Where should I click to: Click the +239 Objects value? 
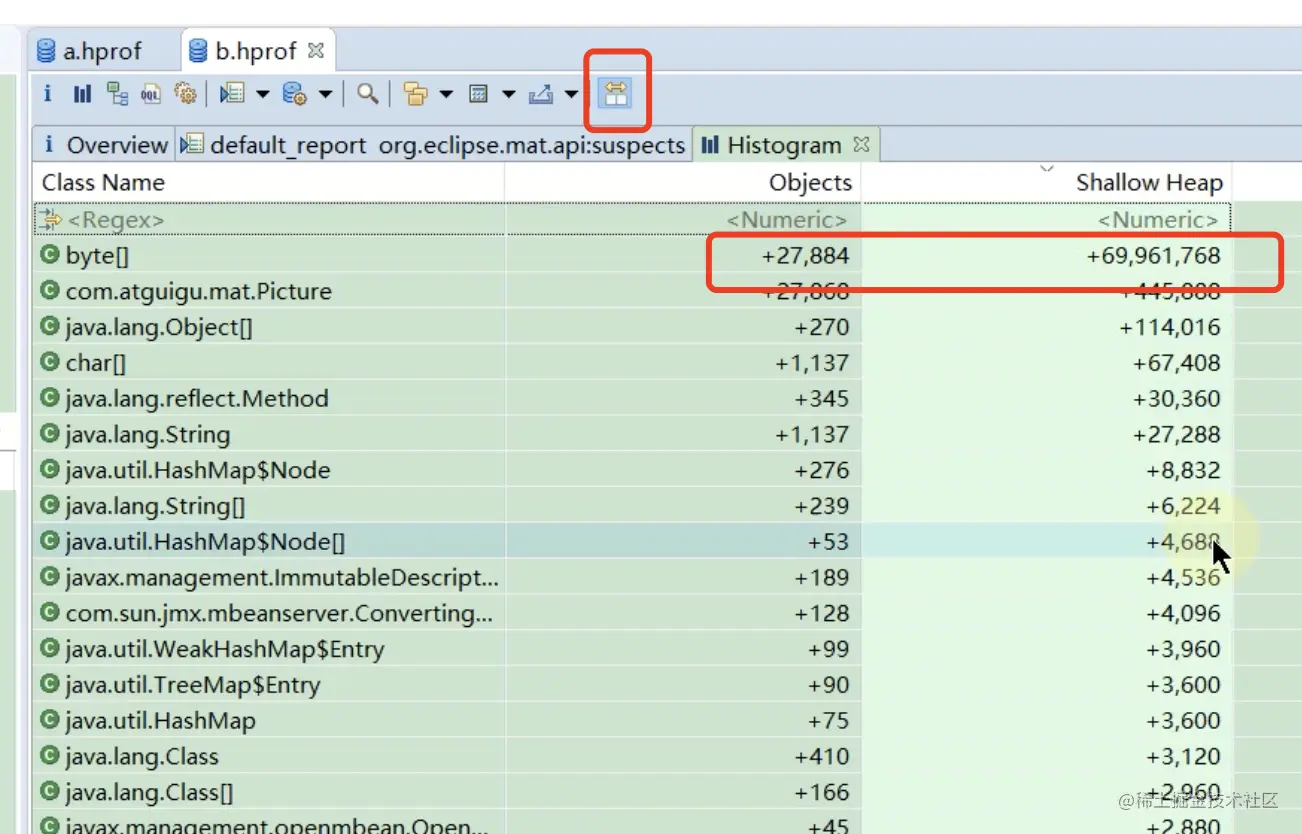(822, 506)
